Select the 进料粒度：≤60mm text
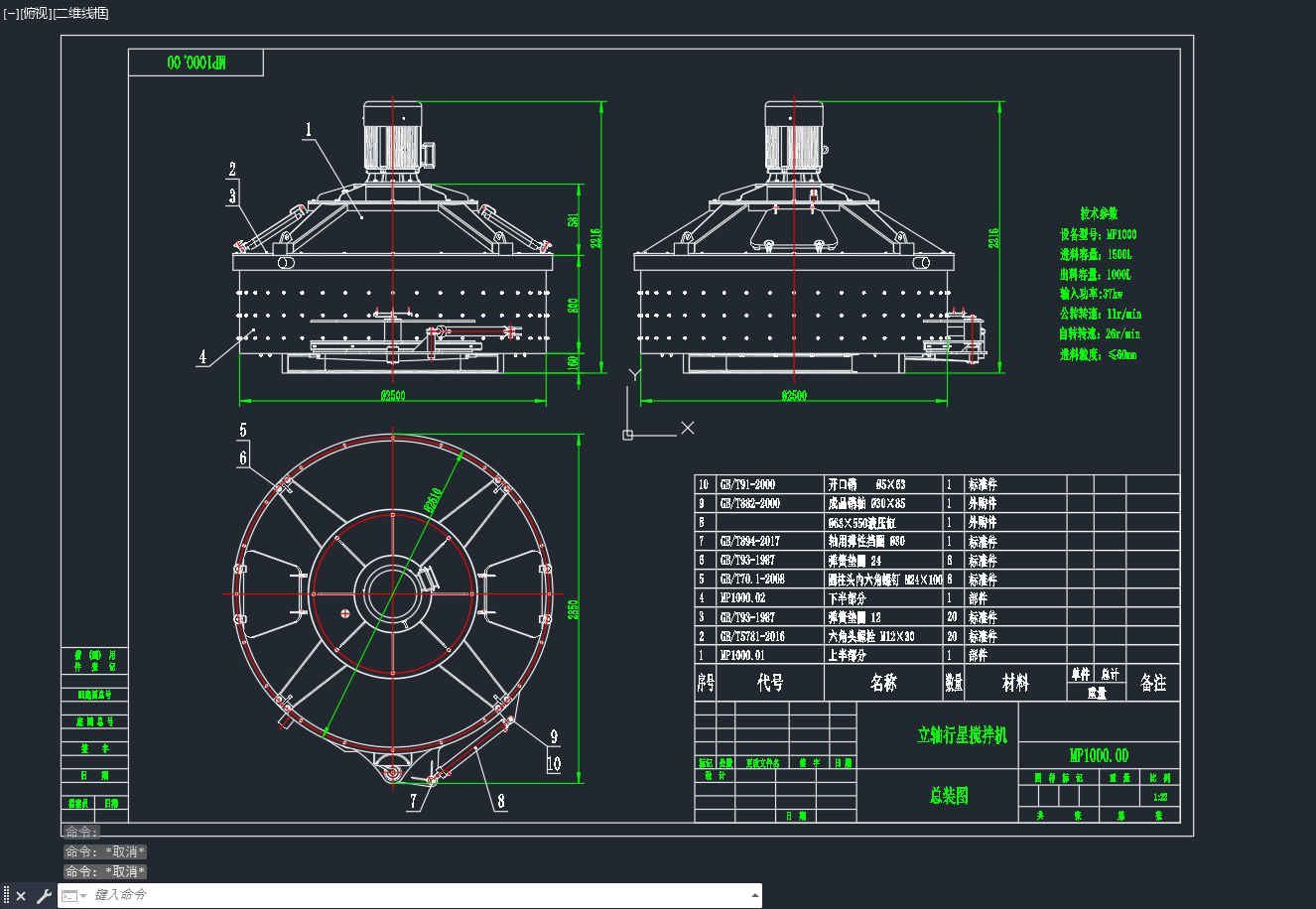Image resolution: width=1316 pixels, height=909 pixels. tap(1098, 353)
